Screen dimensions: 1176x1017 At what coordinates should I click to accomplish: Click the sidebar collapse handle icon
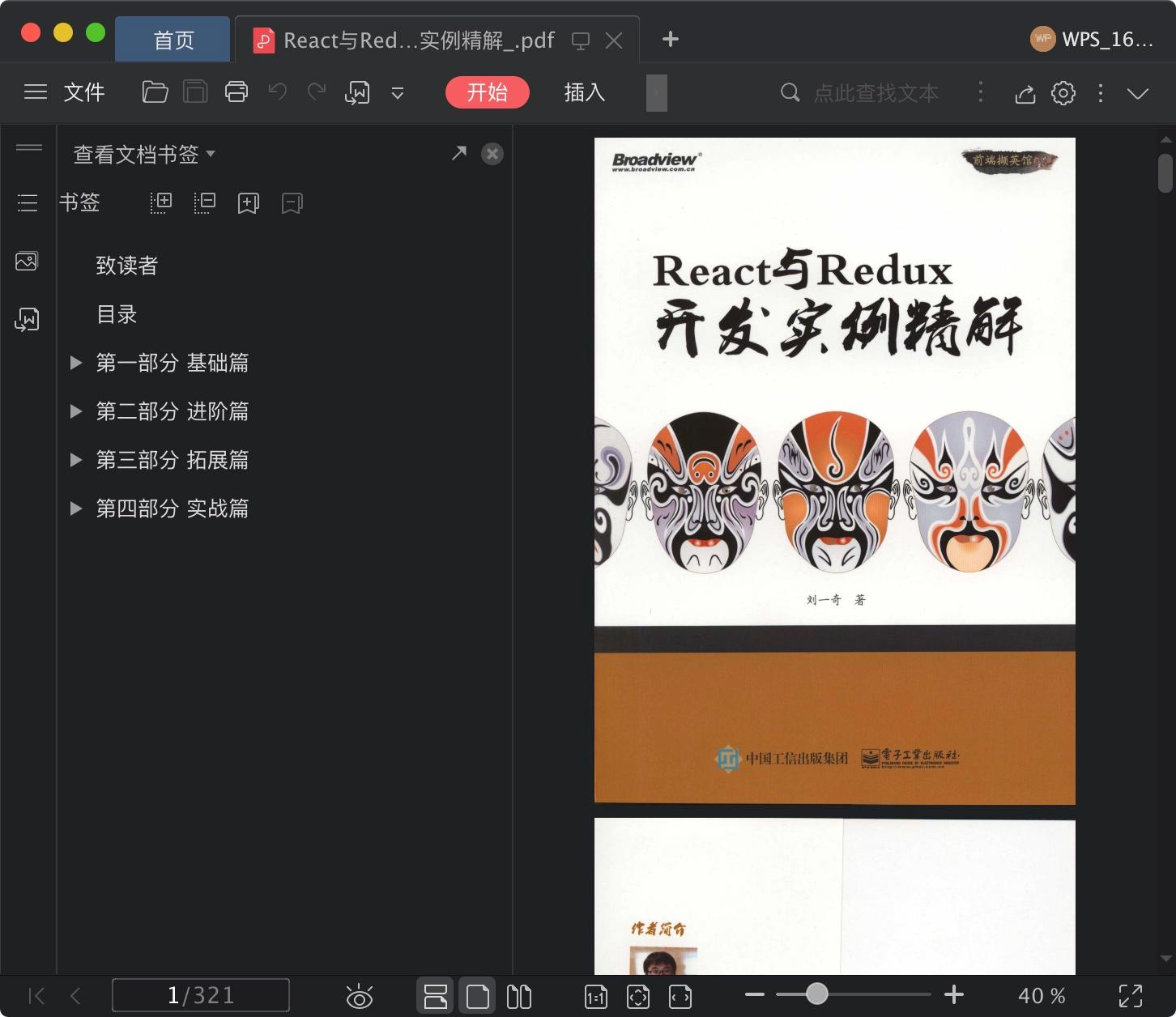[x=29, y=147]
